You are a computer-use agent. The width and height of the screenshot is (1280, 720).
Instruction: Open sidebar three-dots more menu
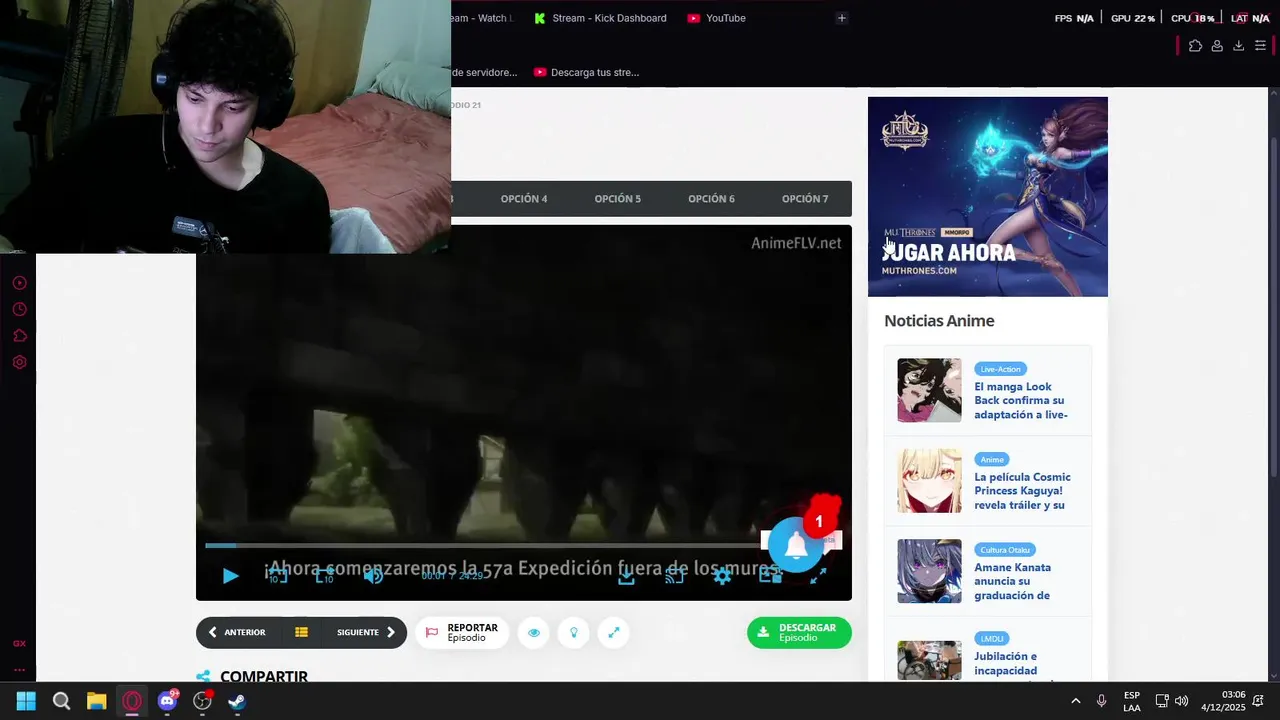click(19, 670)
